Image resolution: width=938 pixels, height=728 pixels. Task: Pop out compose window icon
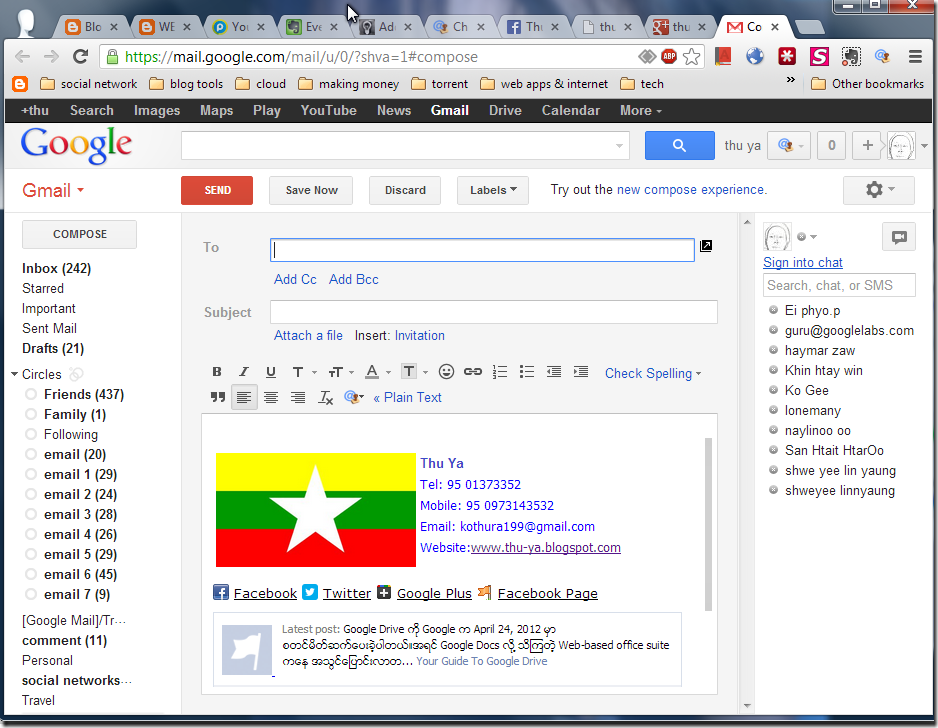coord(706,246)
